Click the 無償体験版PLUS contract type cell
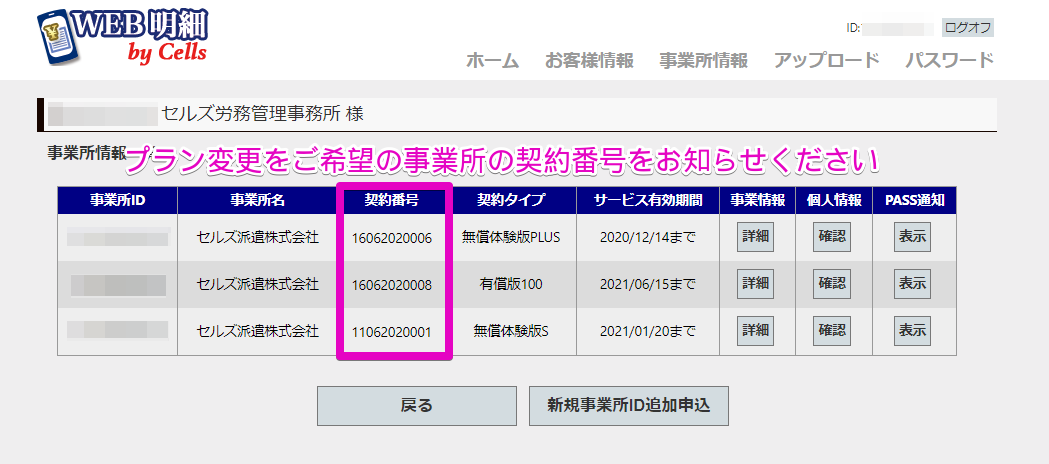This screenshot has height=464, width=1049. tap(510, 237)
